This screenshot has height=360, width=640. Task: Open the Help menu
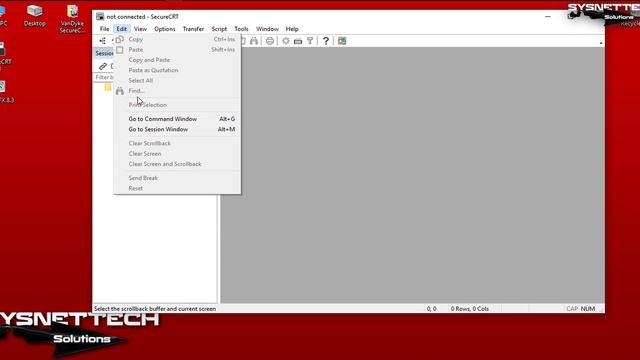(292, 29)
